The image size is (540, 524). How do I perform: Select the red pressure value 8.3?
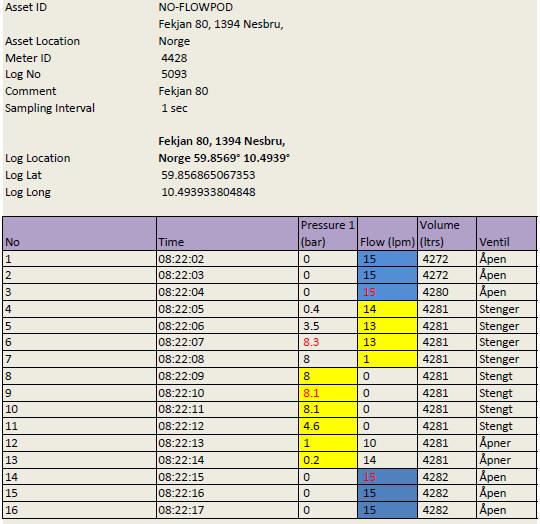click(x=328, y=342)
